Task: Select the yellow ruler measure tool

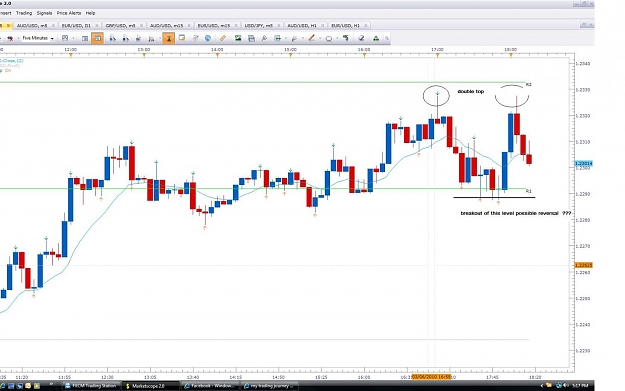Action: 223,38
